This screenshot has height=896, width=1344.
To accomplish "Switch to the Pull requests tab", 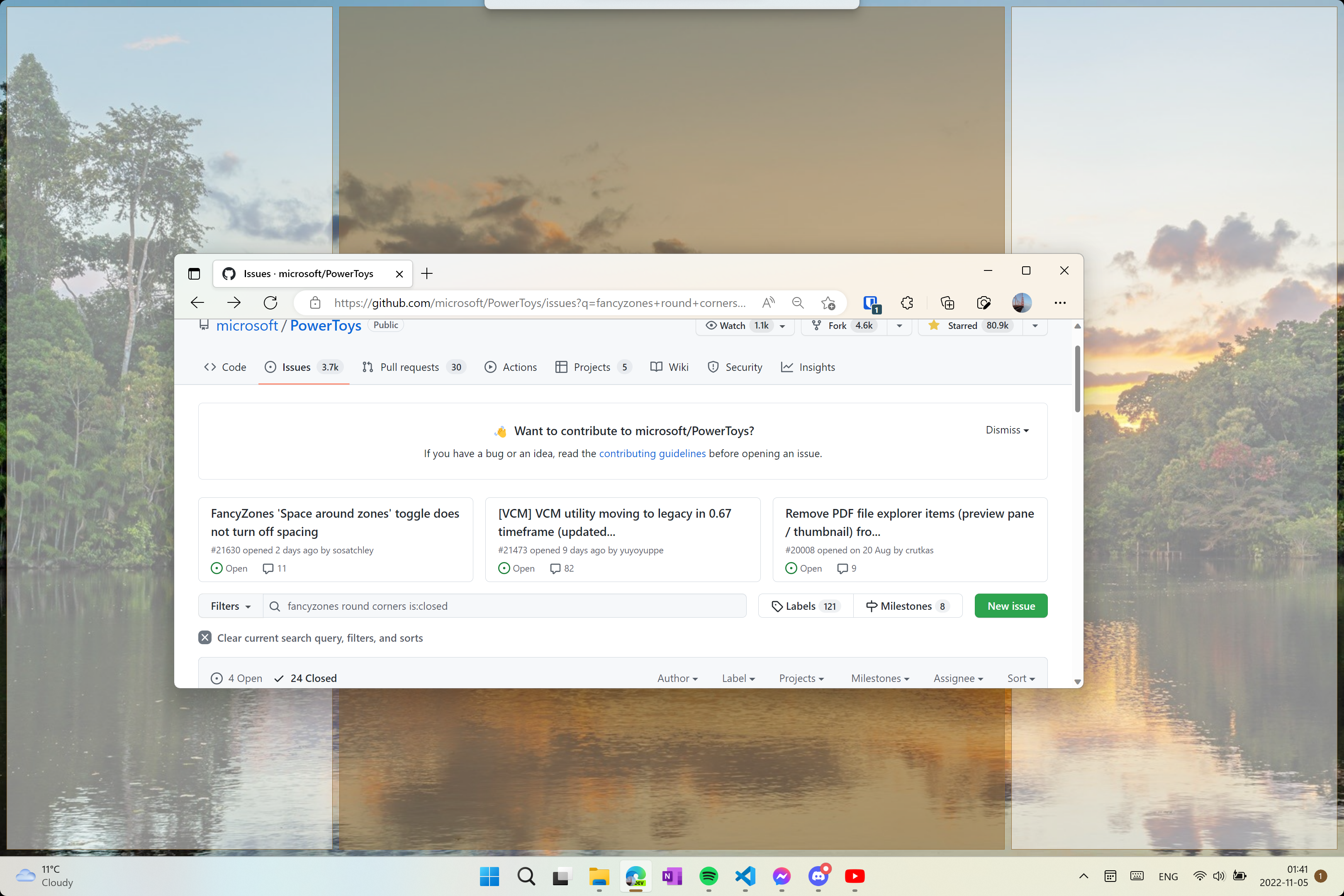I will 410,368.
